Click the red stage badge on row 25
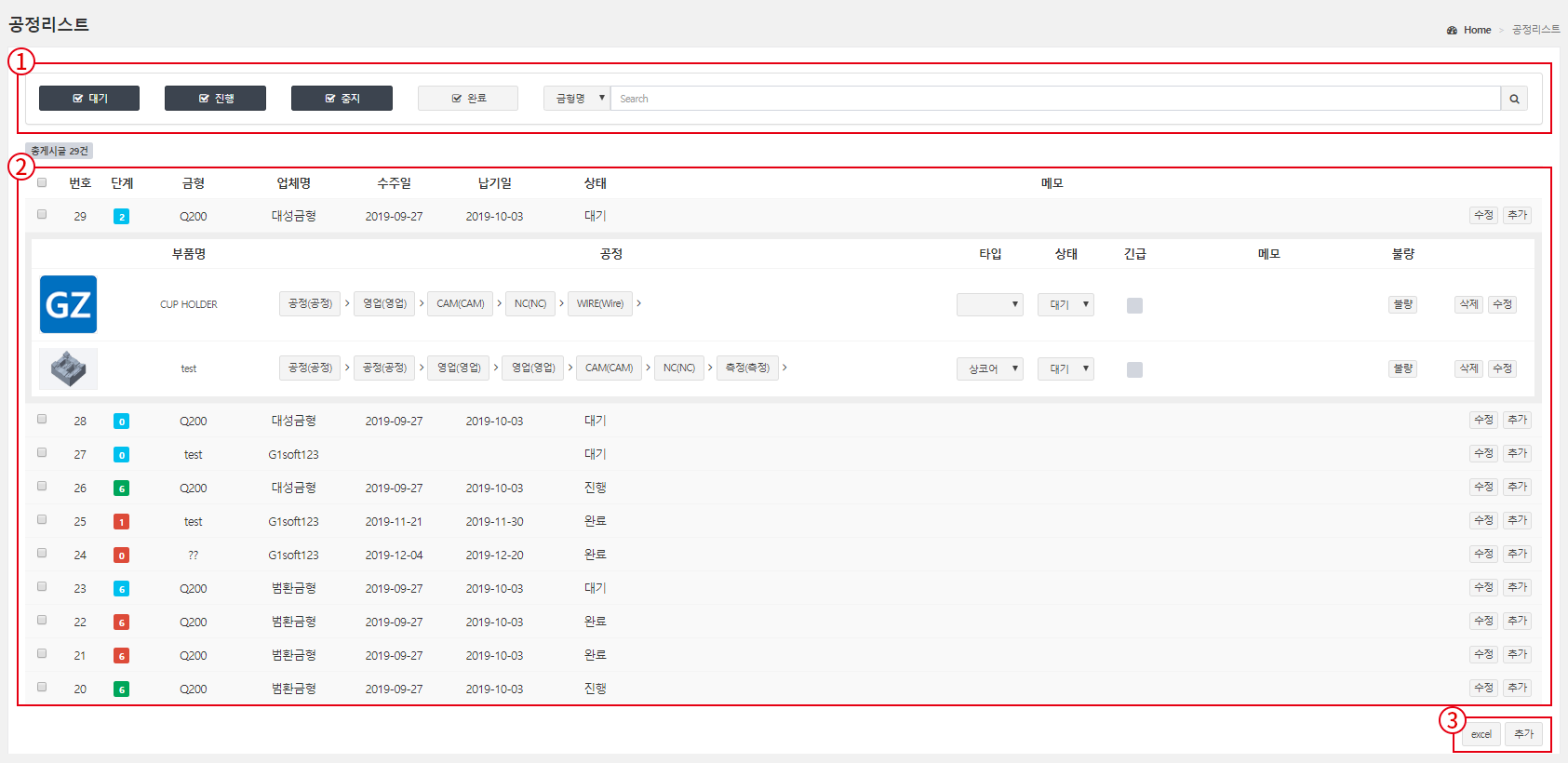1568x763 pixels. (x=121, y=522)
